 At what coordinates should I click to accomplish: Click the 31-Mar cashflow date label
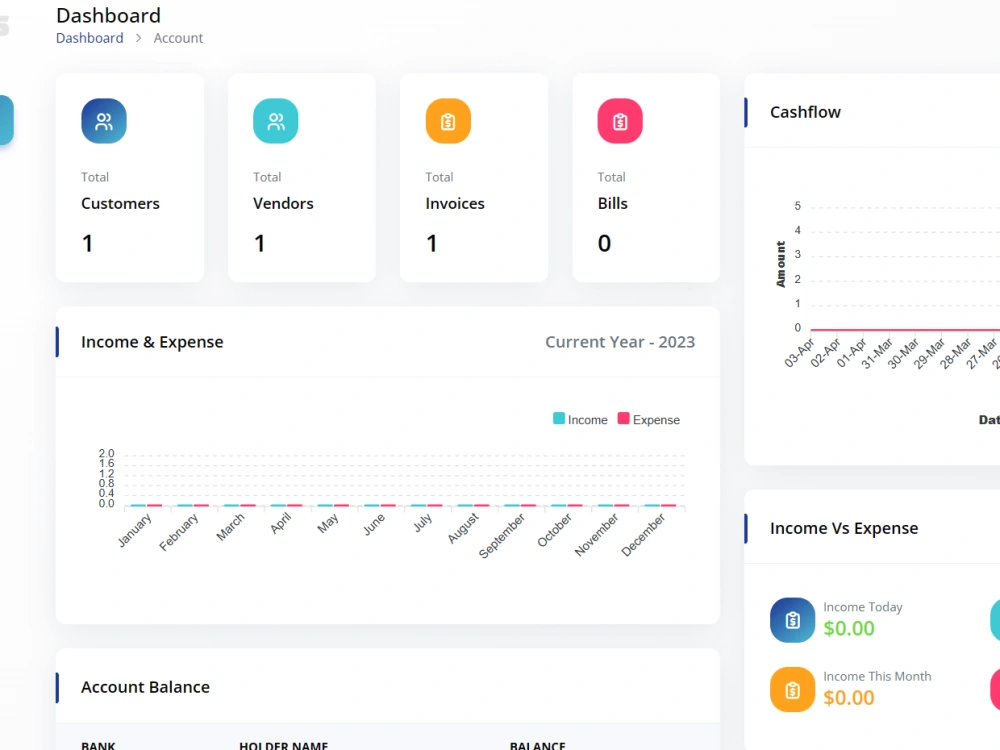877,353
